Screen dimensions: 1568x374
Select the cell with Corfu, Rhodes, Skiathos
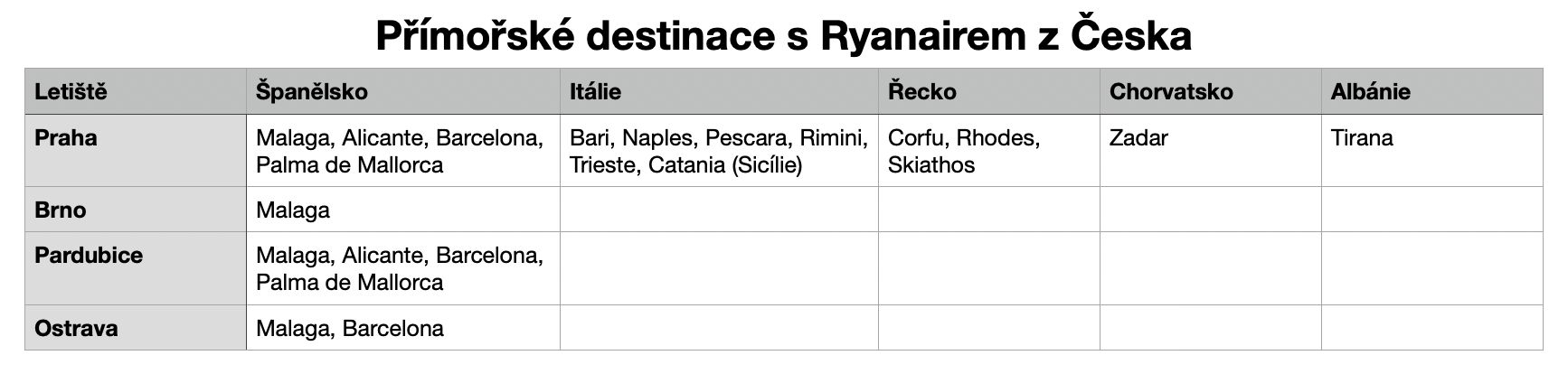pyautogui.click(x=988, y=151)
